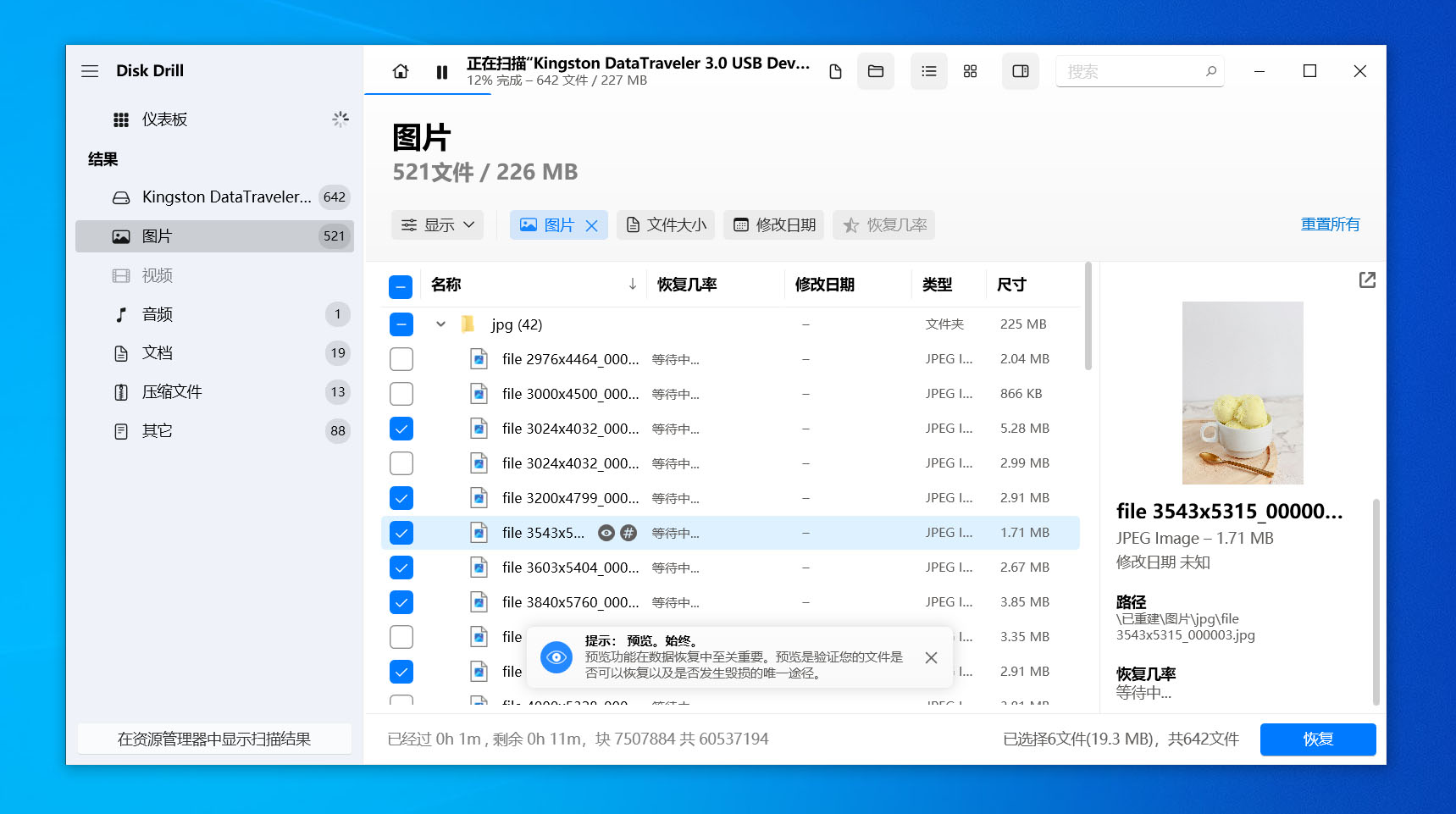The image size is (1456, 814).
Task: Toggle the preview side panel
Action: click(x=1021, y=71)
